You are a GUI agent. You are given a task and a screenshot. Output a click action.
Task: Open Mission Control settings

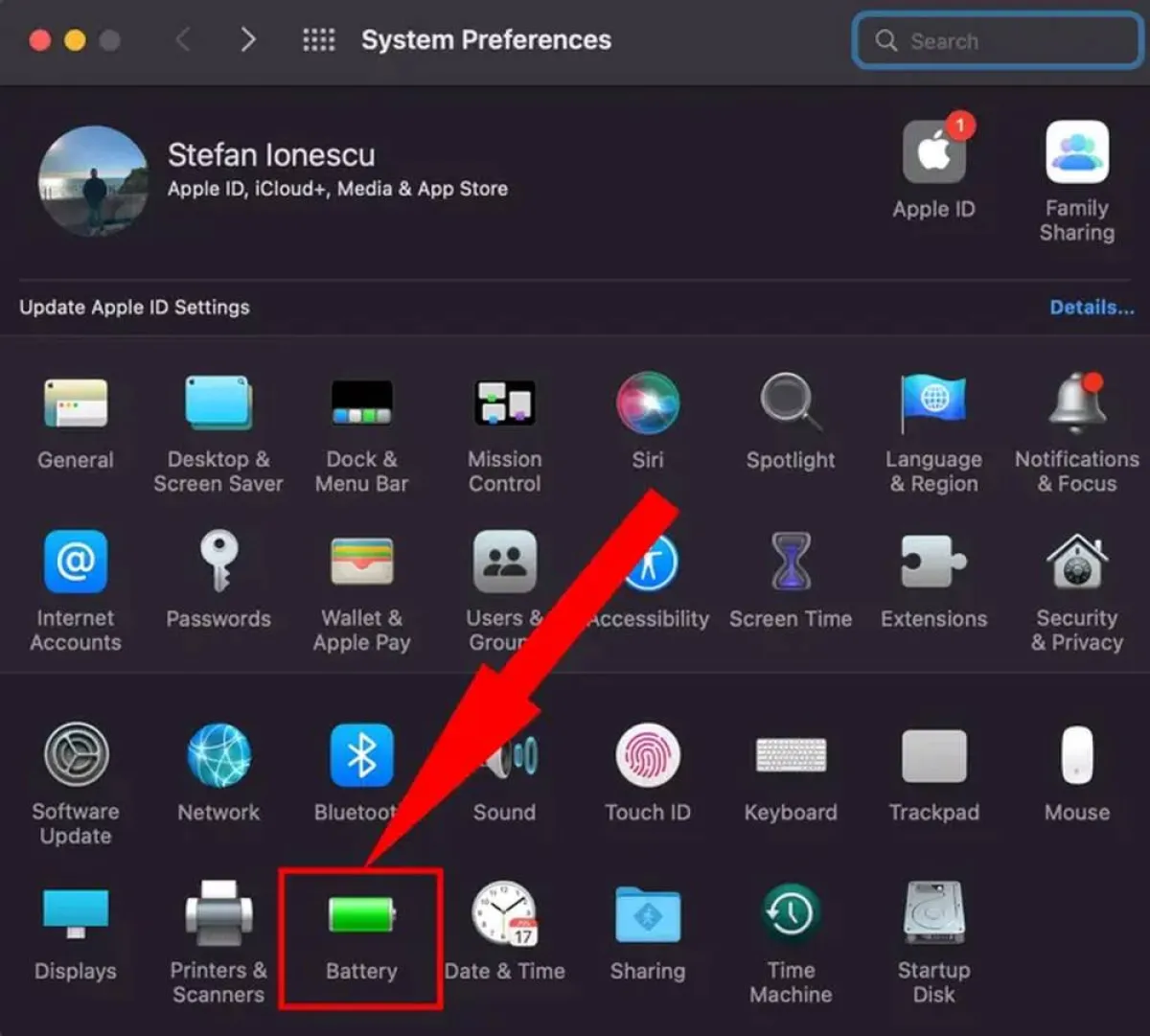(504, 403)
